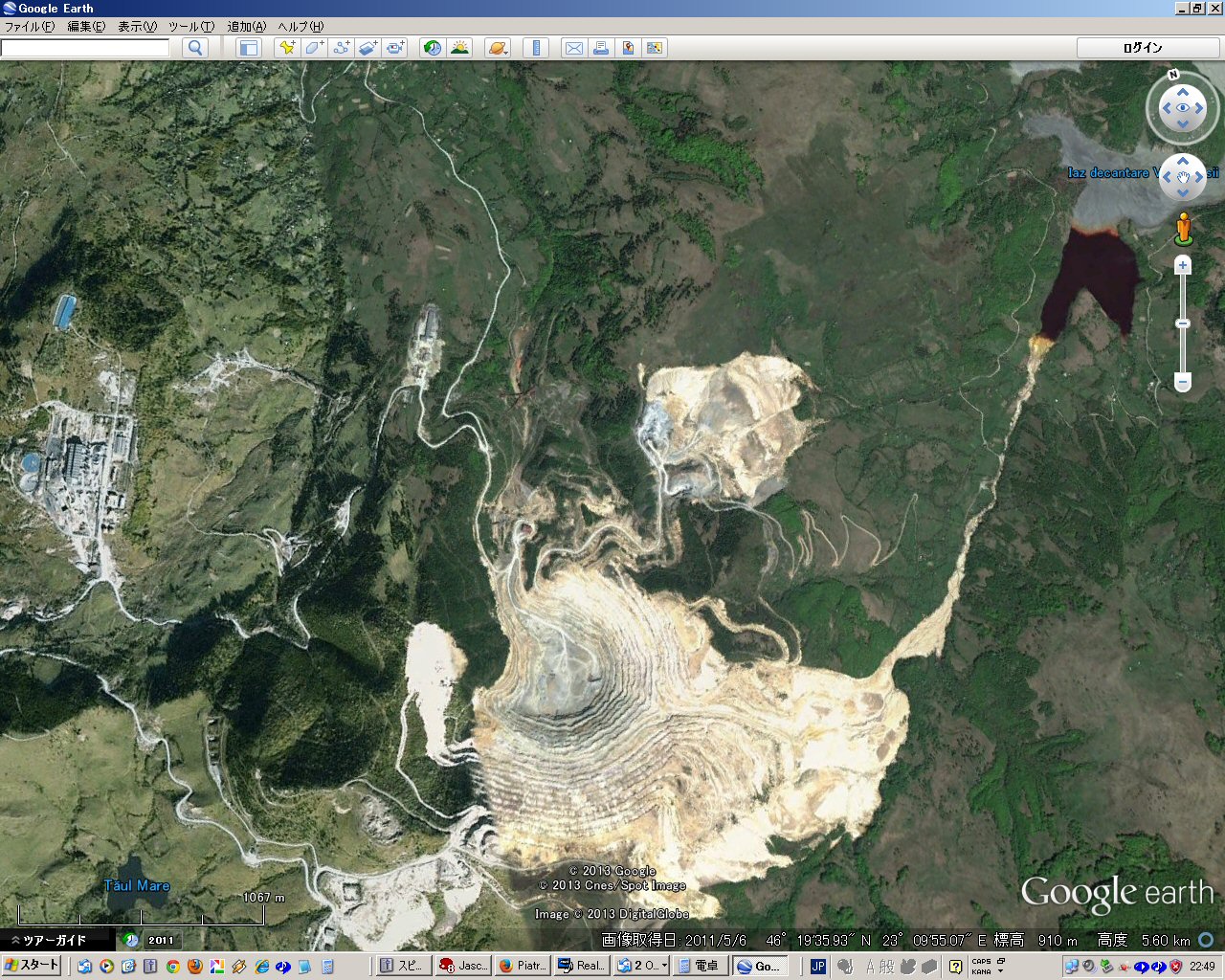Click the Email envelope icon

point(574,48)
